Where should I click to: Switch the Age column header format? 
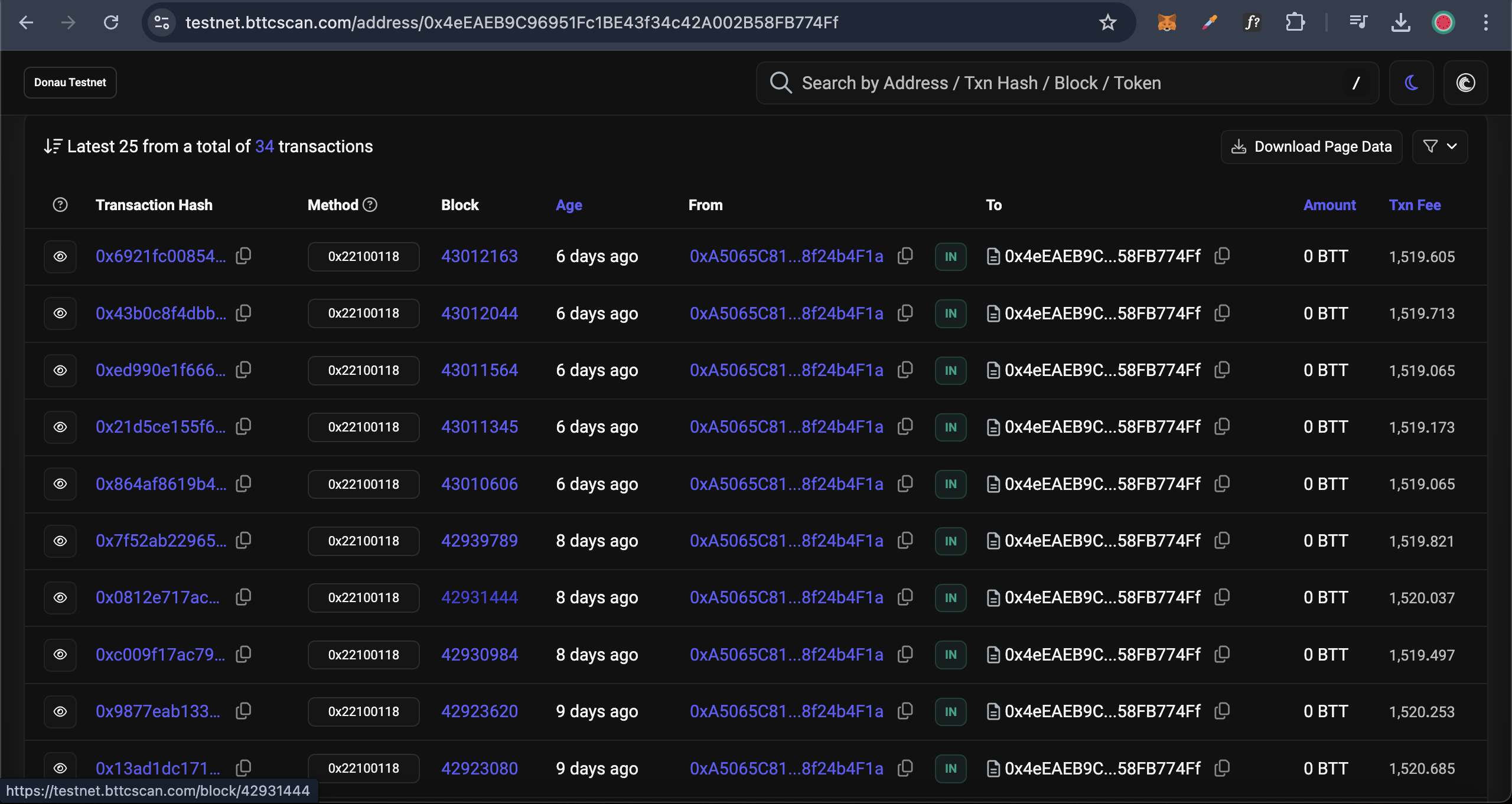click(569, 205)
